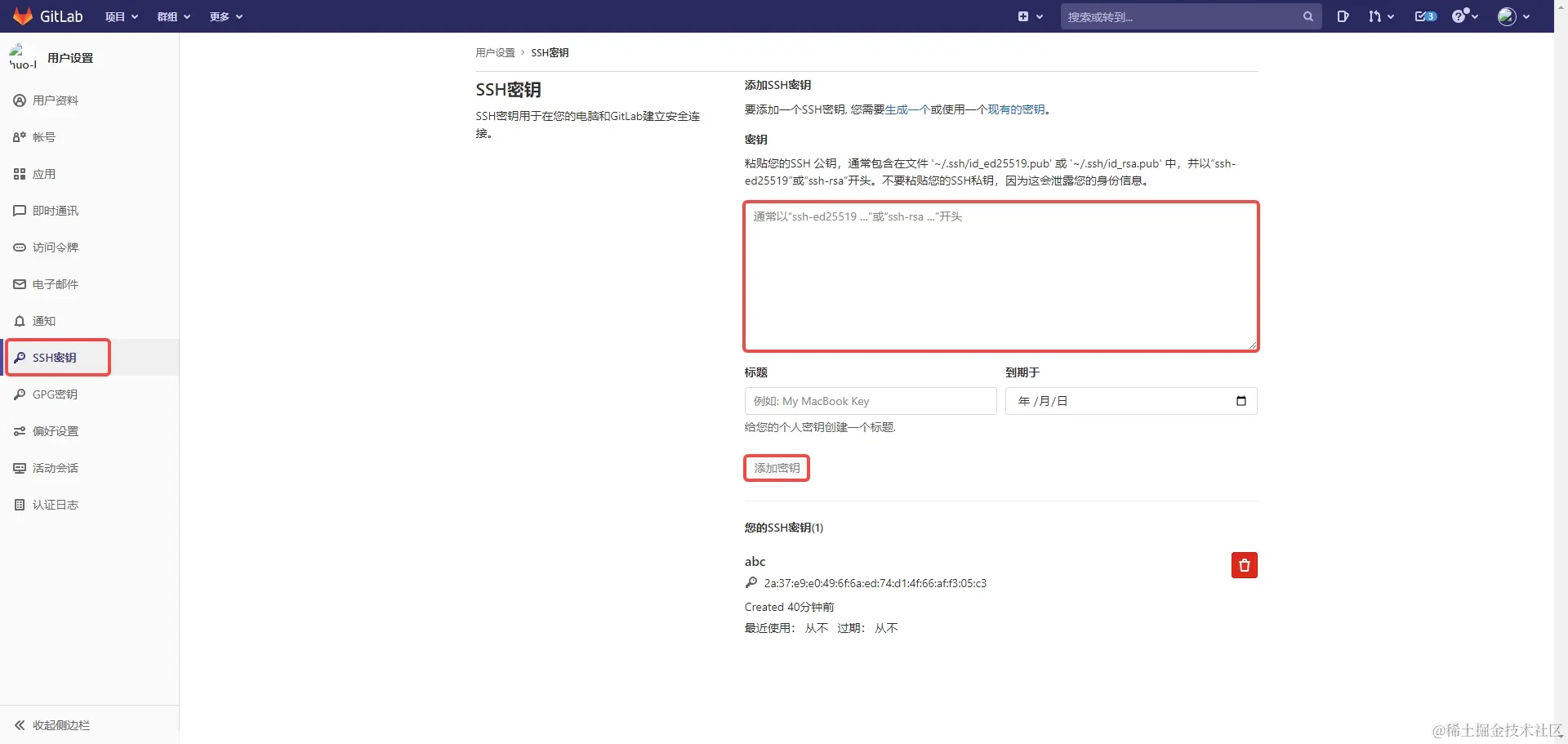Select 即时通讯 in the sidebar

pyautogui.click(x=90, y=211)
